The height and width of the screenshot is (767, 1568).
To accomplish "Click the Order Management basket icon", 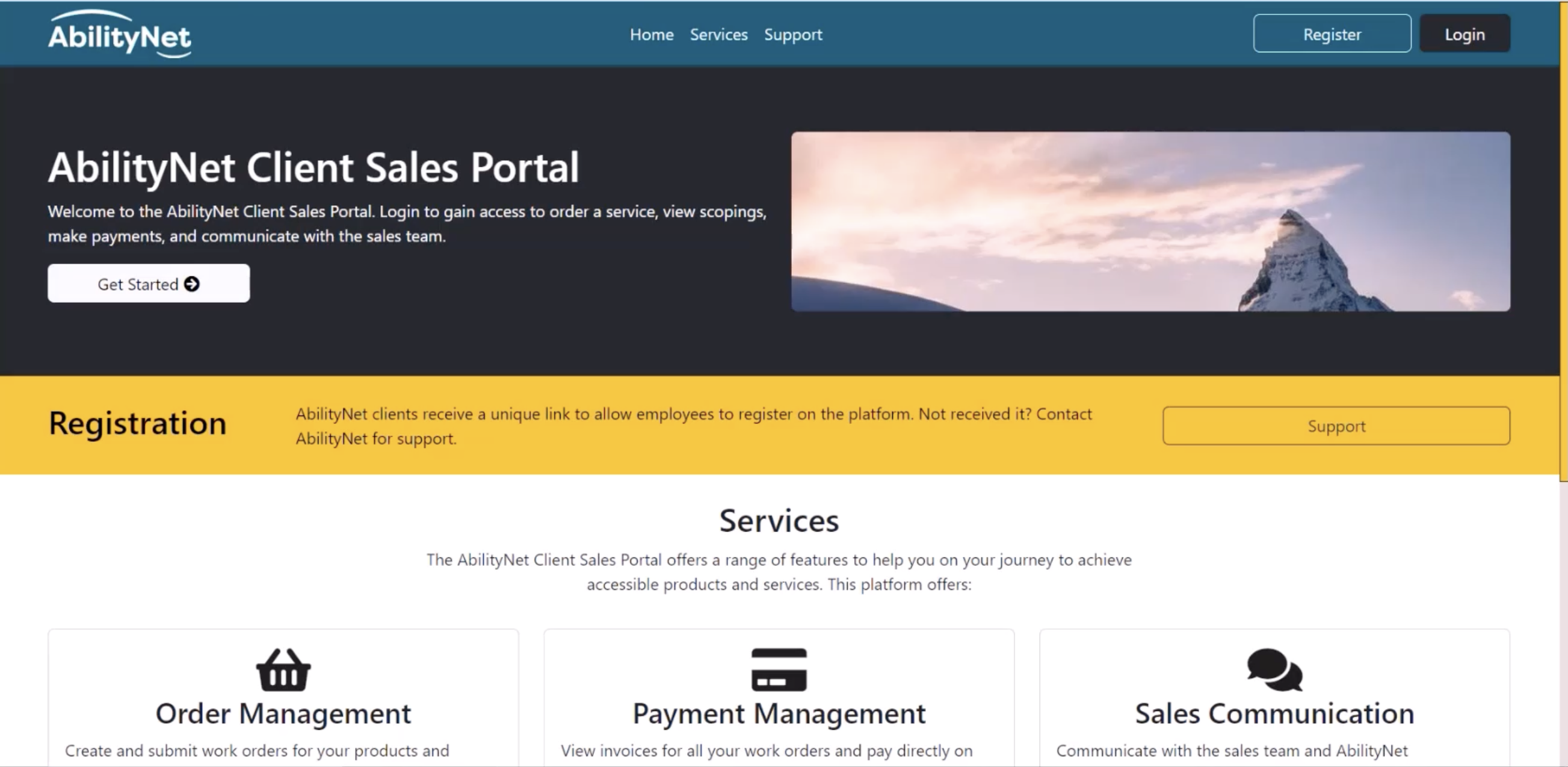I will (x=283, y=669).
